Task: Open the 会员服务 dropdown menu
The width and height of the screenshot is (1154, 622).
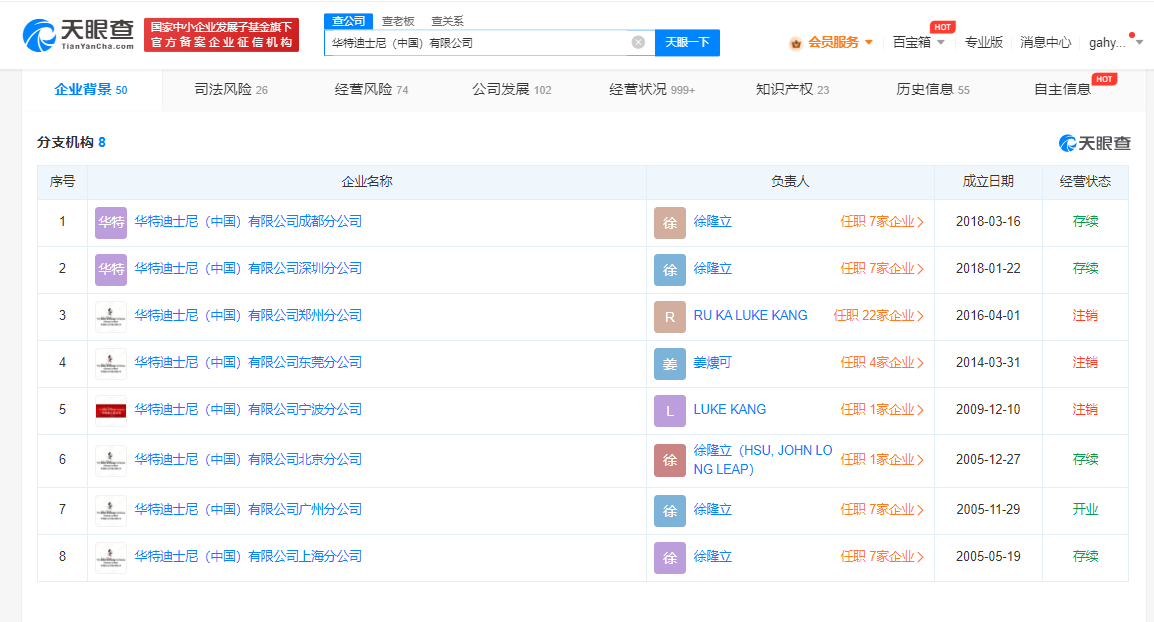Action: (x=840, y=43)
